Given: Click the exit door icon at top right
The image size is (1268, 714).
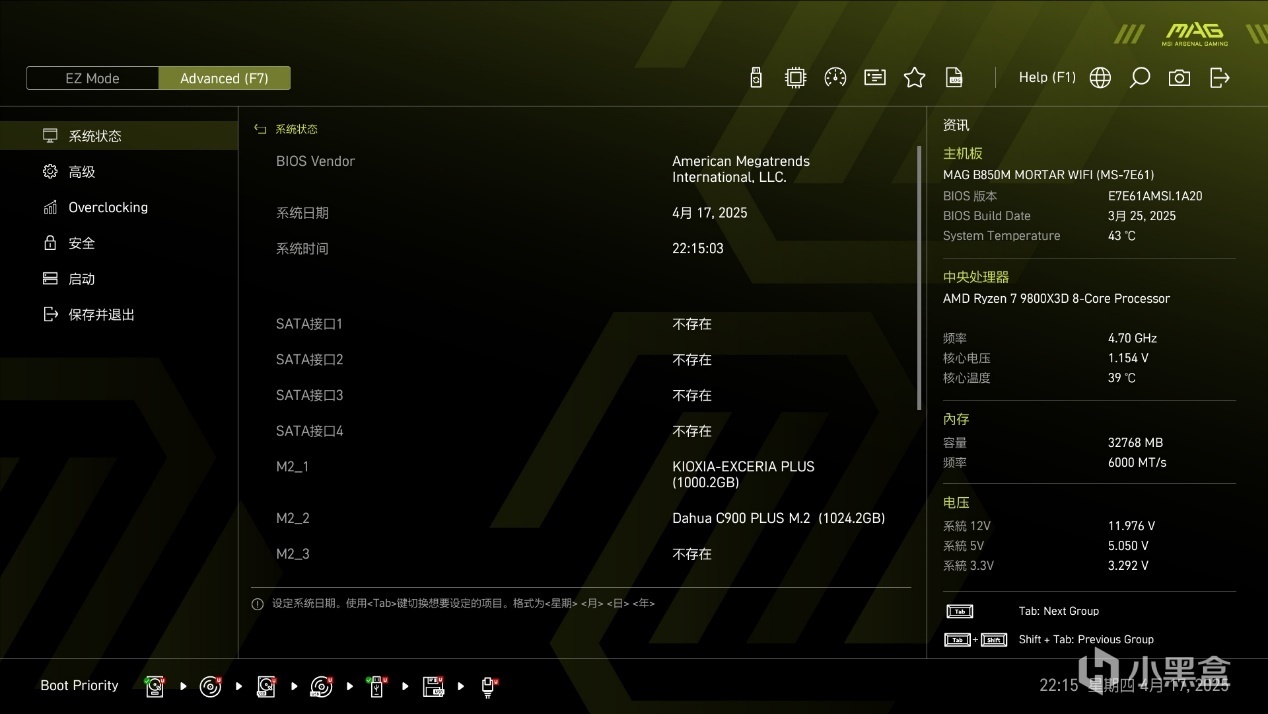Looking at the screenshot, I should (x=1219, y=78).
